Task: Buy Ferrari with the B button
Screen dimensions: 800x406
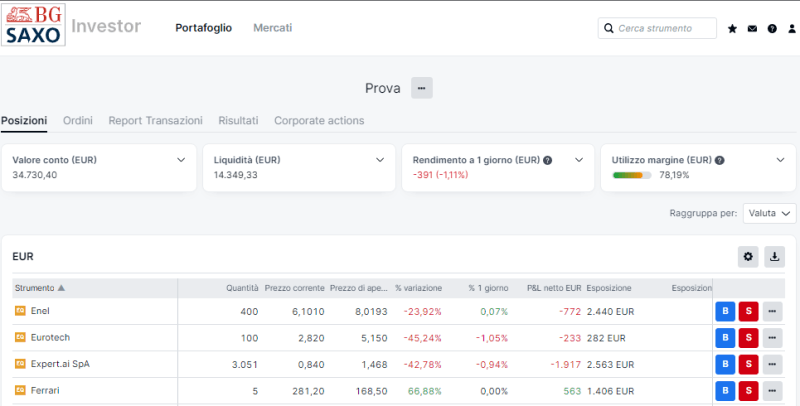Action: pyautogui.click(x=725, y=391)
